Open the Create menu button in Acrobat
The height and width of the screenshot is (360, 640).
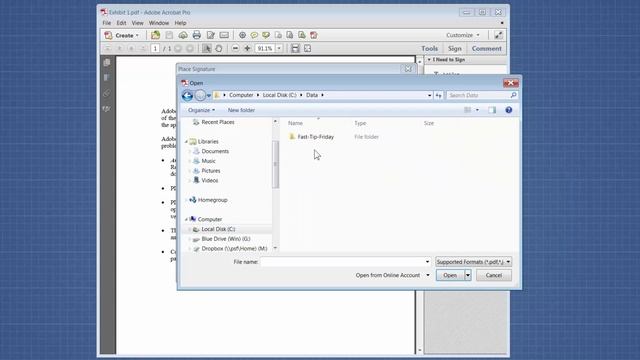point(122,36)
